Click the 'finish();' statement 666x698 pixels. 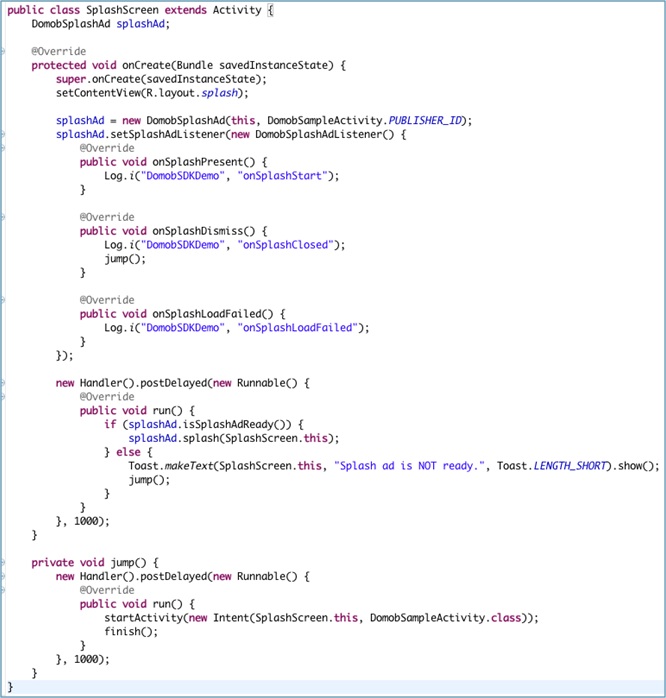[x=131, y=632]
